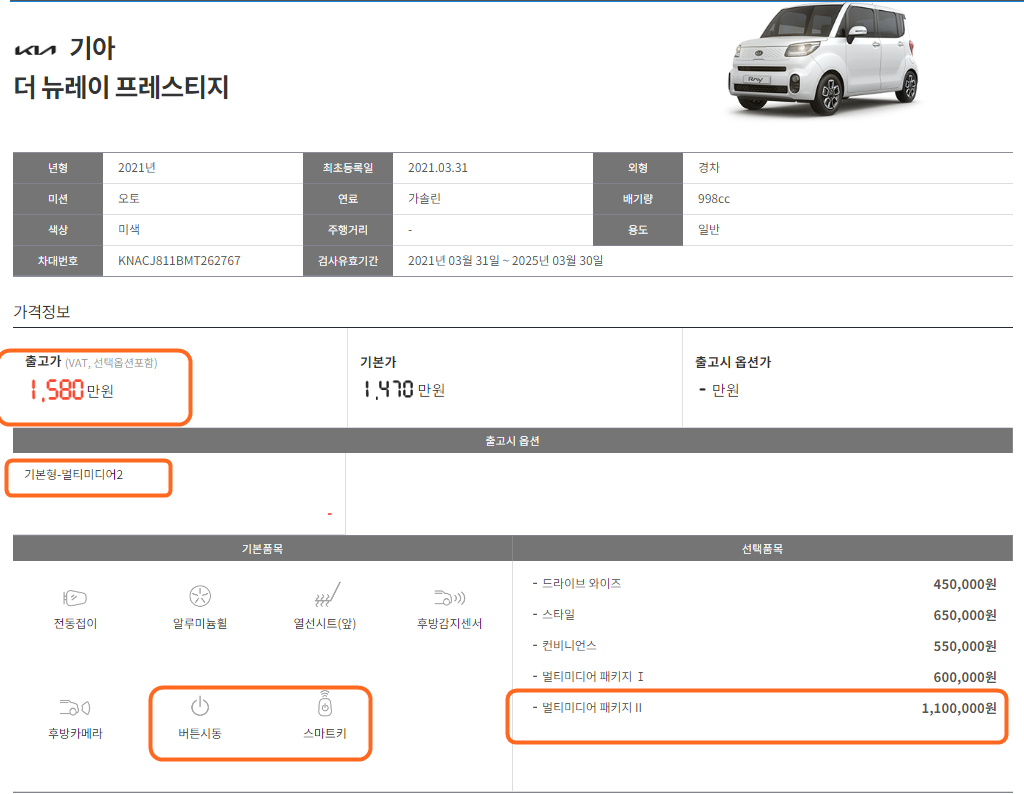Click the 기본가 label
Viewport: 1024px width, 794px height.
378,362
